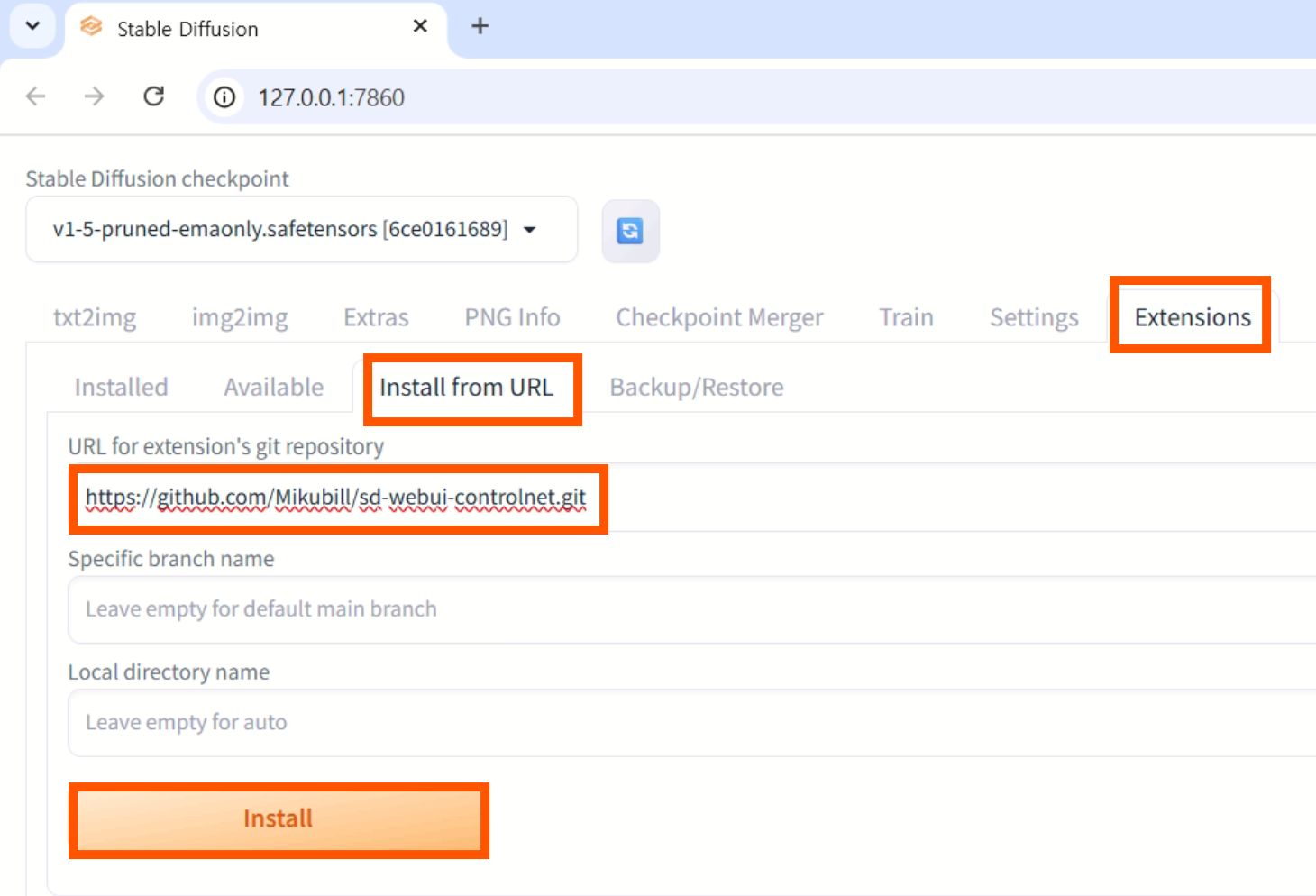Click the browser back arrow
The height and width of the screenshot is (896, 1316).
coord(36,96)
